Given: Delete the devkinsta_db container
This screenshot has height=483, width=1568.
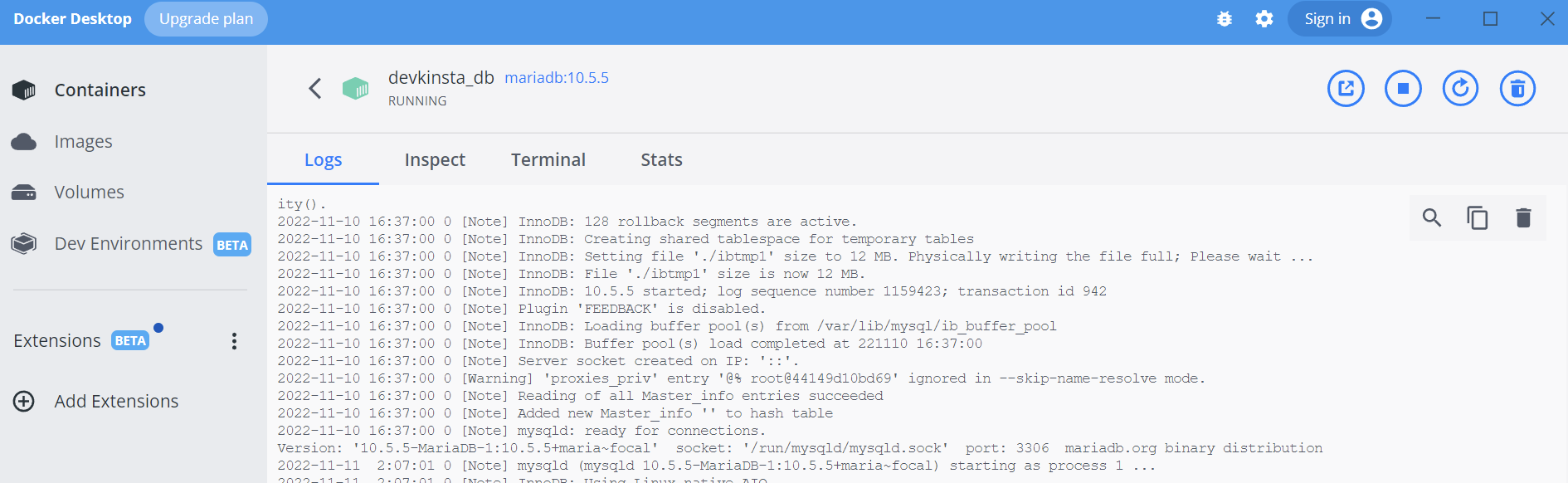Looking at the screenshot, I should coord(1517,89).
